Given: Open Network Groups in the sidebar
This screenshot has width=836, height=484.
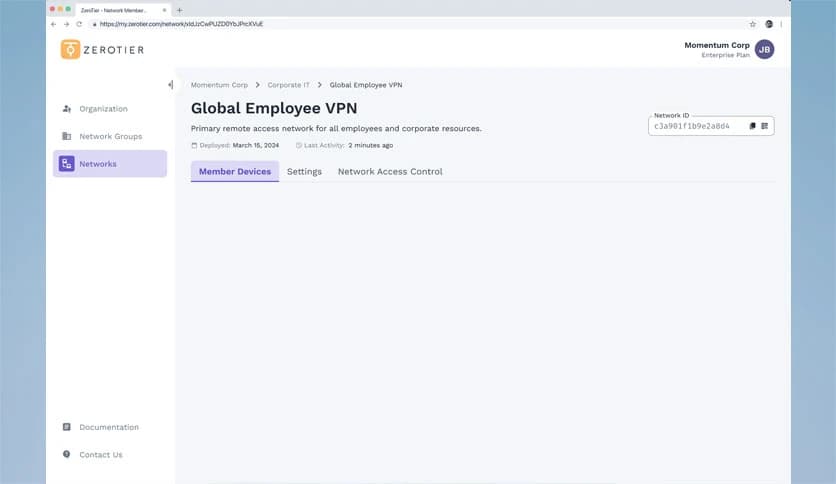Looking at the screenshot, I should click(110, 136).
